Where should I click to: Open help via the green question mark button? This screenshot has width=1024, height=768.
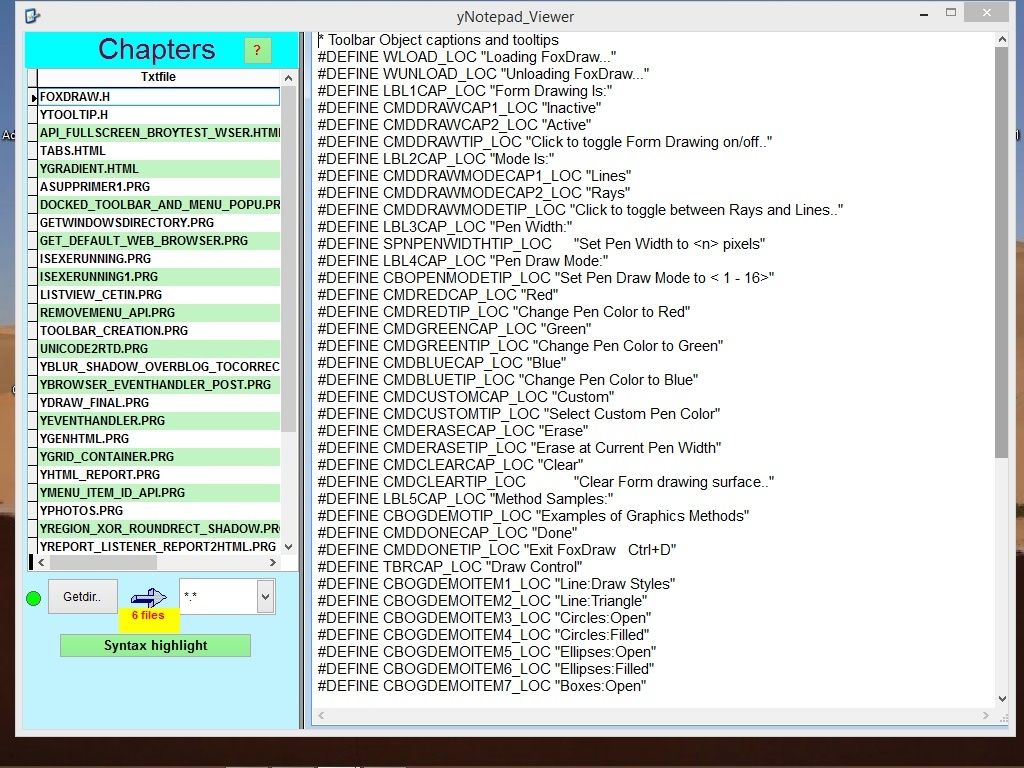(258, 49)
